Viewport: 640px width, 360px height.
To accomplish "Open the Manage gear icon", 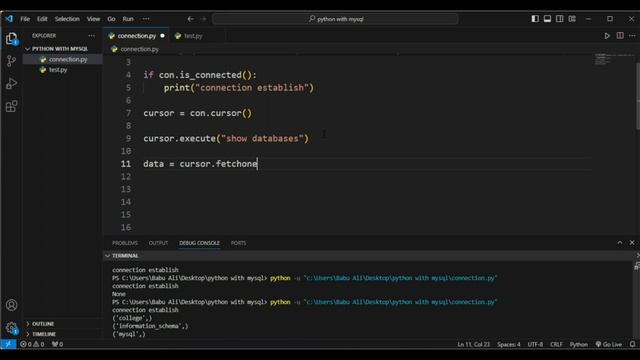I will 11,328.
